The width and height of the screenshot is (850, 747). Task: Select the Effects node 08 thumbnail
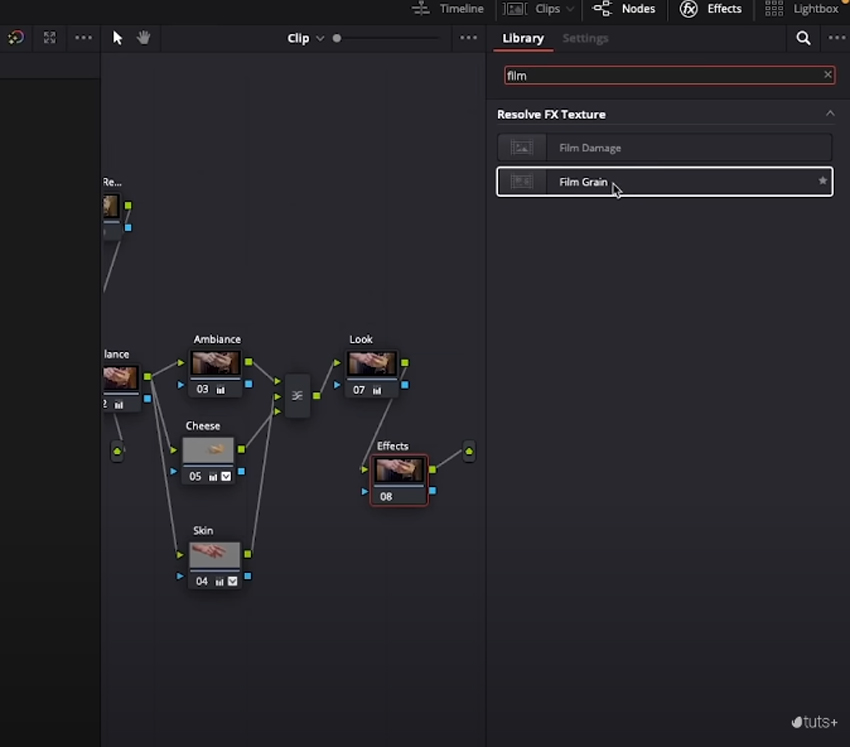point(399,470)
